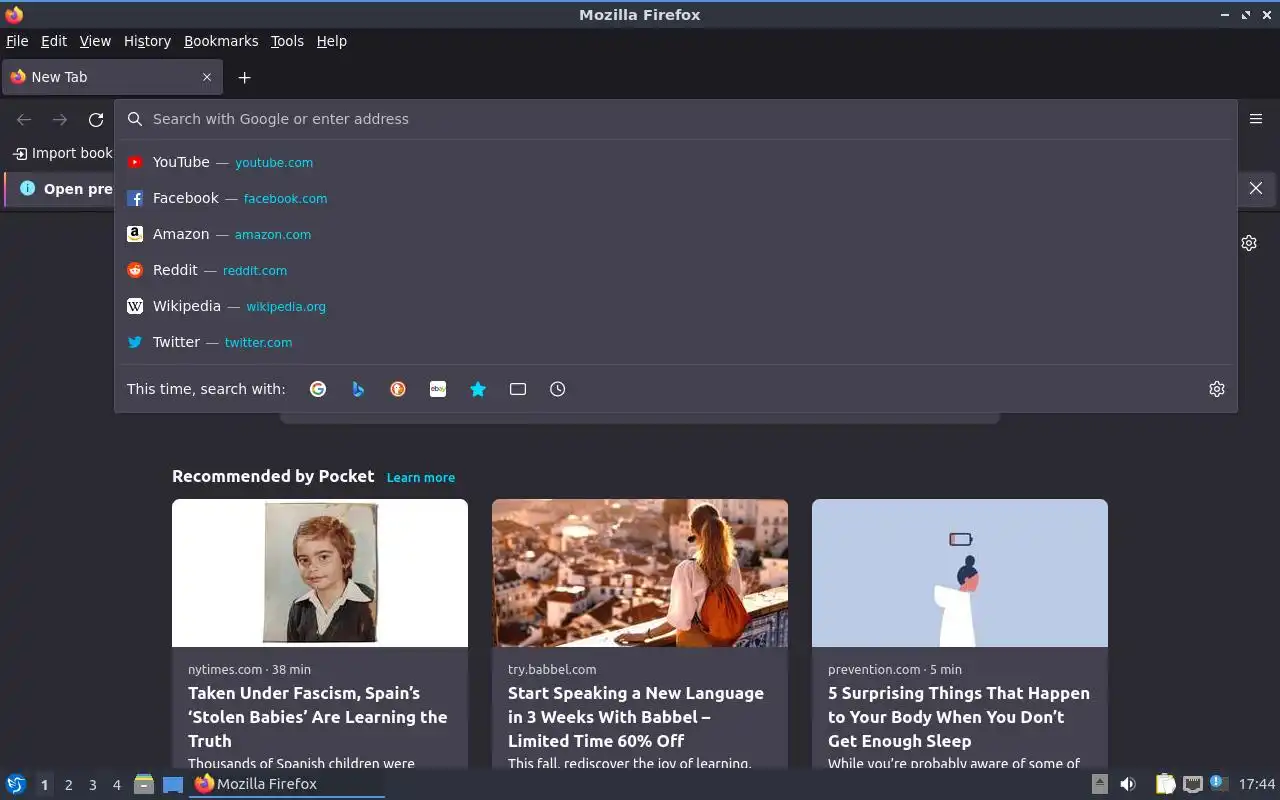Open new tab personalize gear icon
Screen dimensions: 1280x800
point(1249,243)
